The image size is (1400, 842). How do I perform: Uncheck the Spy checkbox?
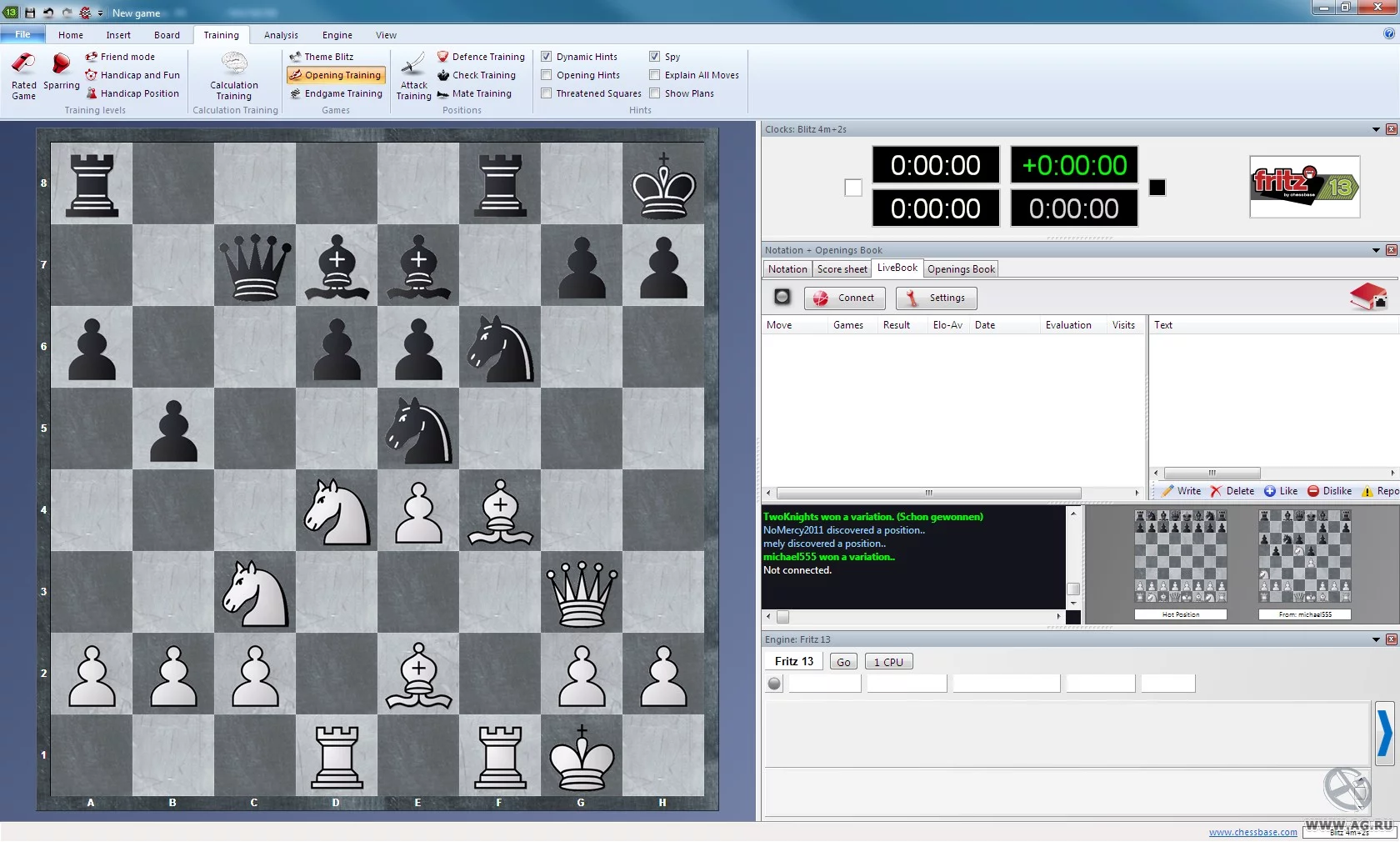click(655, 57)
